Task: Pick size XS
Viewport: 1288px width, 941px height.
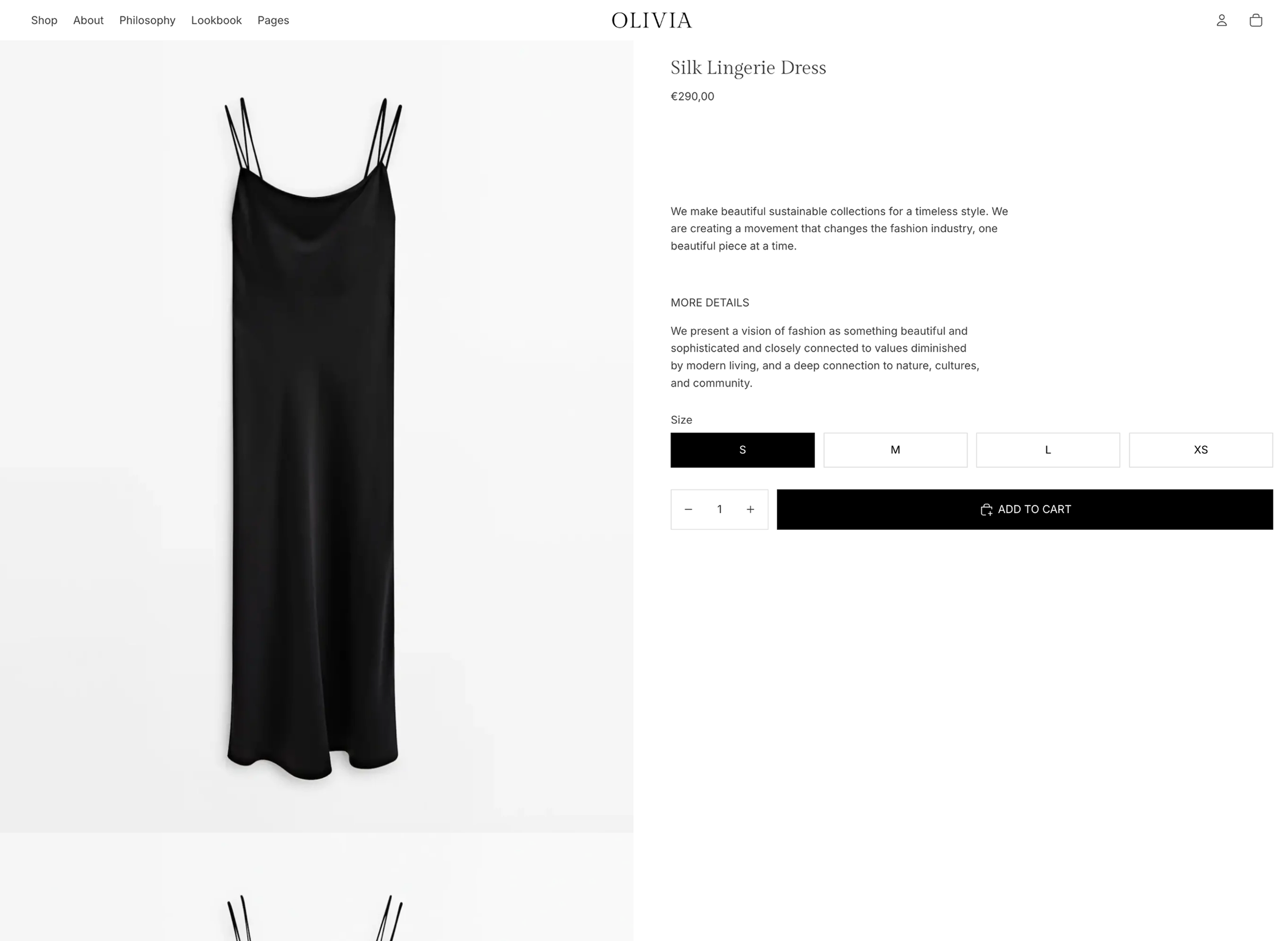Action: pyautogui.click(x=1201, y=450)
